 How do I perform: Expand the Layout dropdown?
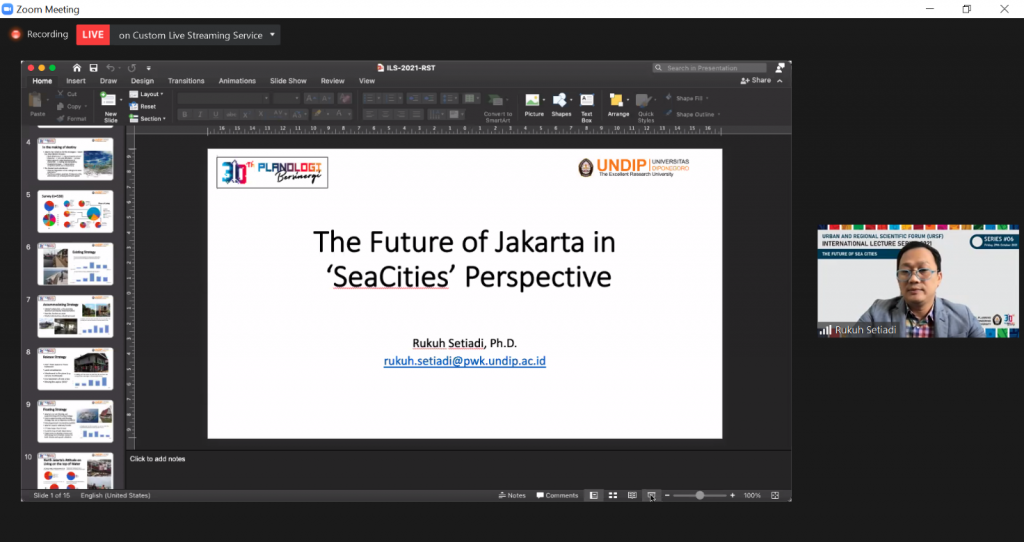tap(151, 94)
